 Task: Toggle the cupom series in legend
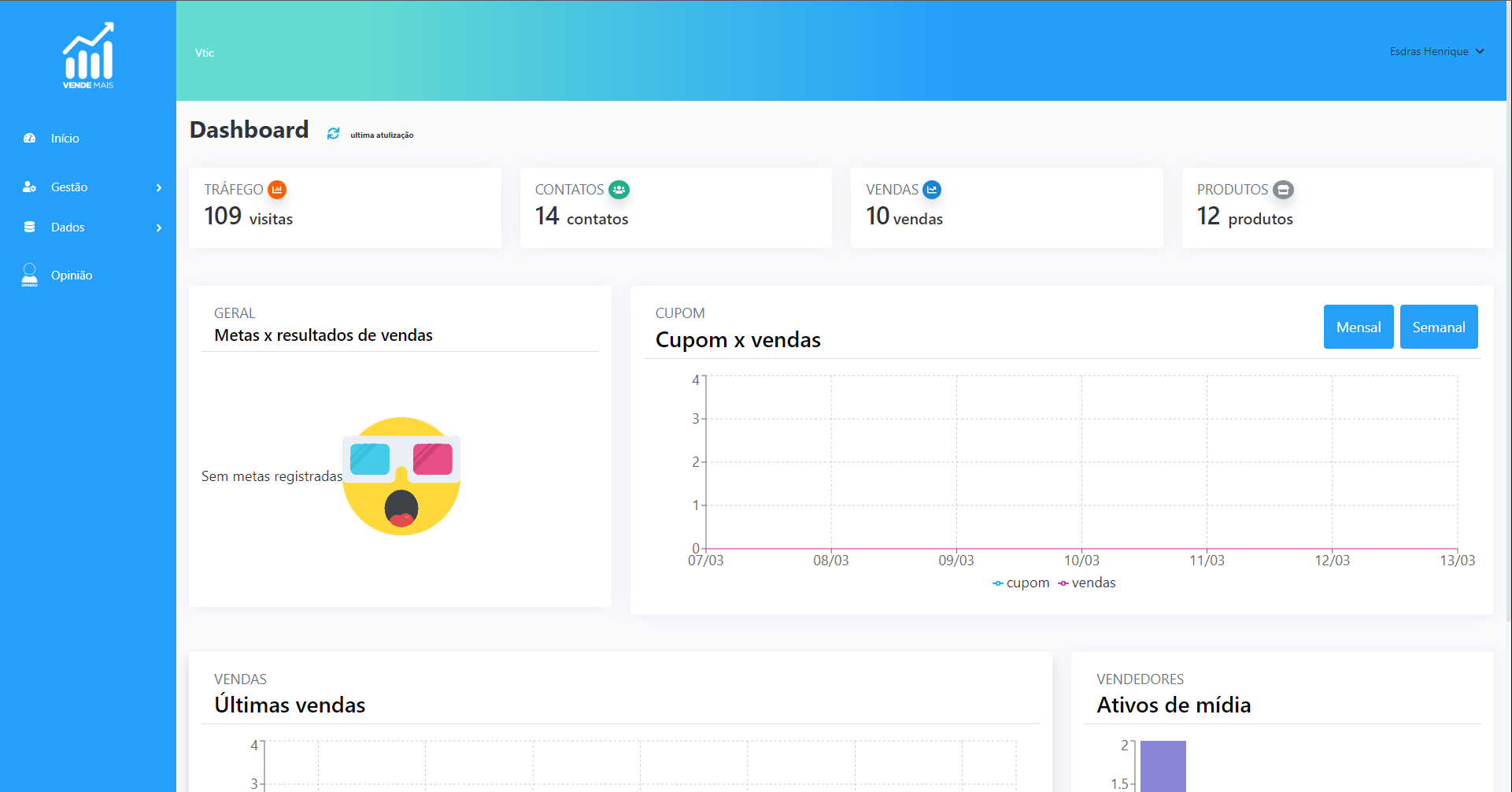1021,583
